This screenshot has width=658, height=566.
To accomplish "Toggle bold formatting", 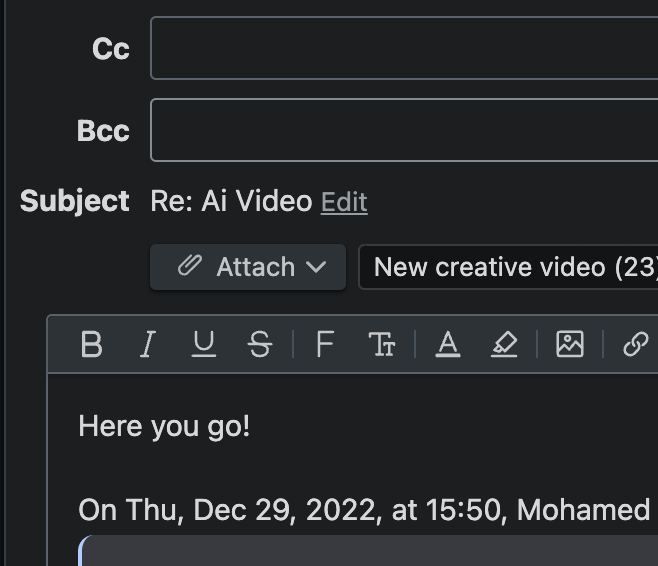I will (92, 345).
